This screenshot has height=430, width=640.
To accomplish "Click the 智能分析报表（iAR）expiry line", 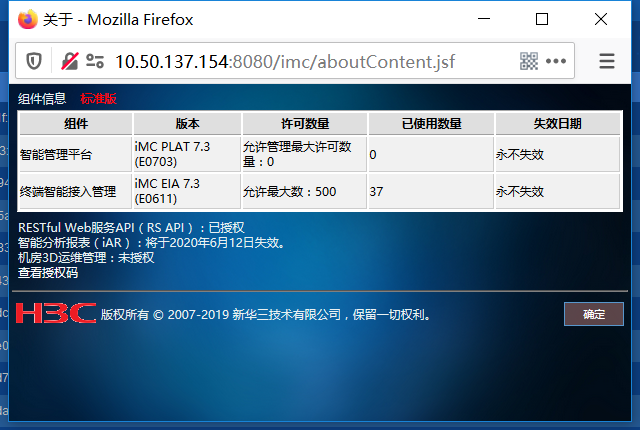I will [152, 242].
